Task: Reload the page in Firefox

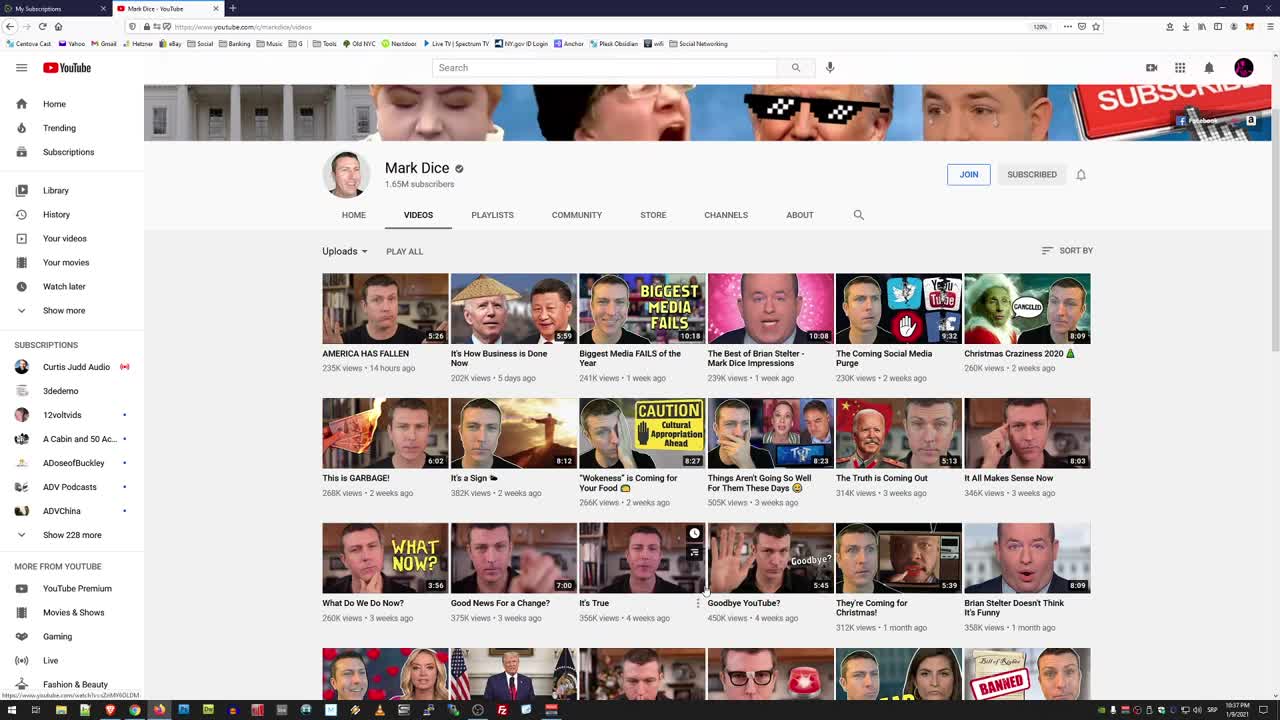Action: 42,26
